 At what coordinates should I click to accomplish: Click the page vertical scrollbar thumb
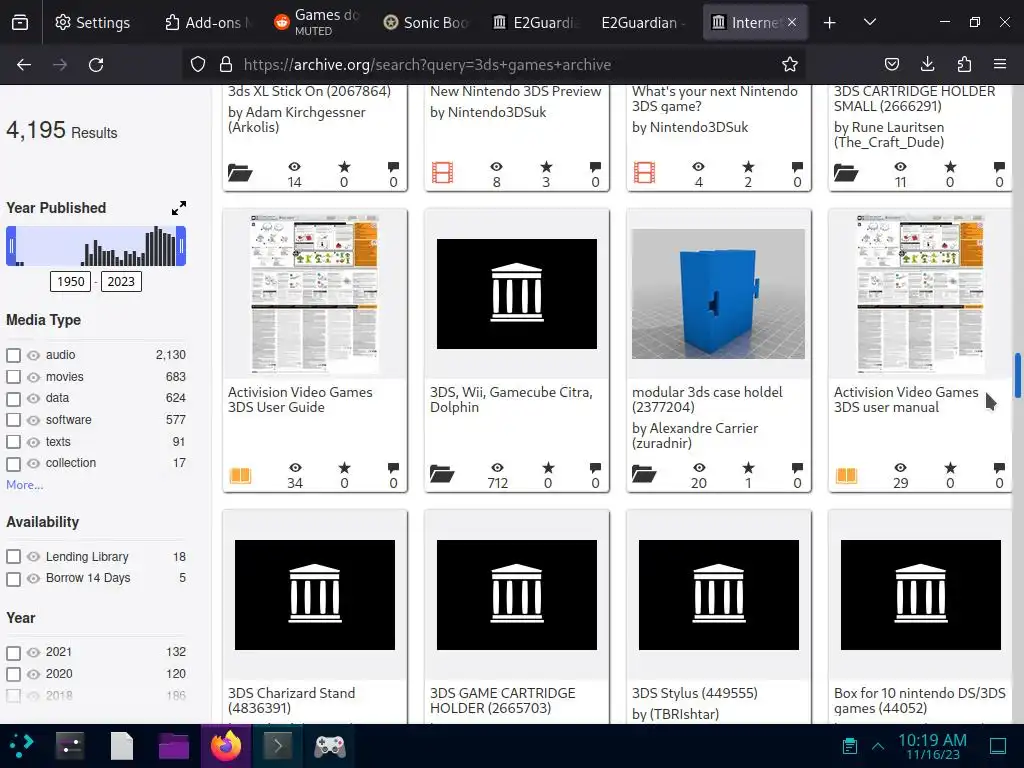[x=1017, y=376]
